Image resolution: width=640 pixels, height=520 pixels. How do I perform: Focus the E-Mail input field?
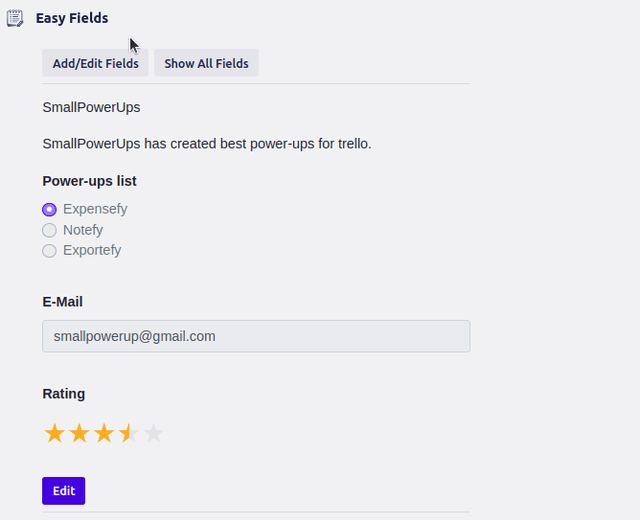click(x=256, y=336)
